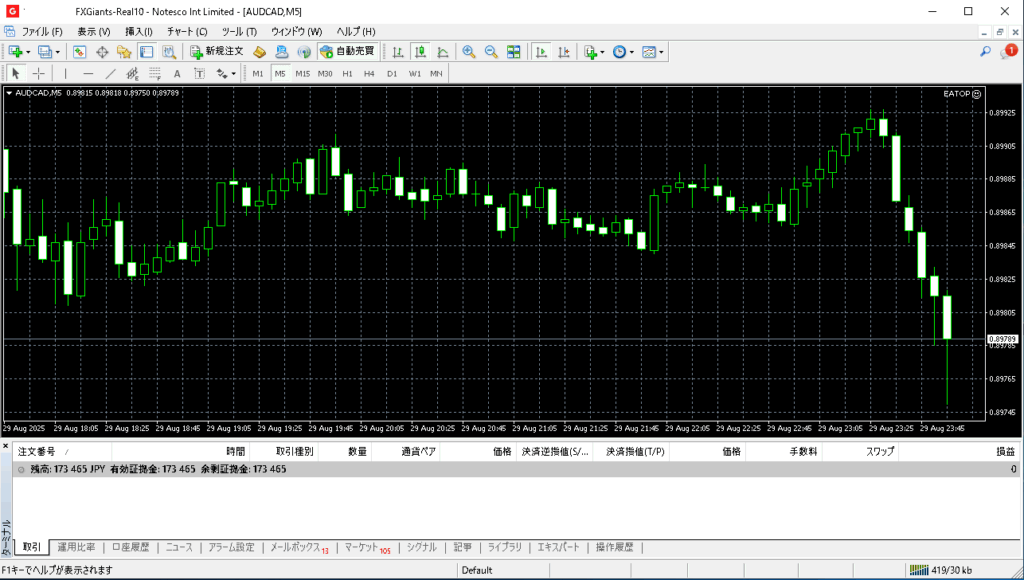The height and width of the screenshot is (580, 1024).
Task: Zoom in on the chart
Action: click(x=468, y=51)
